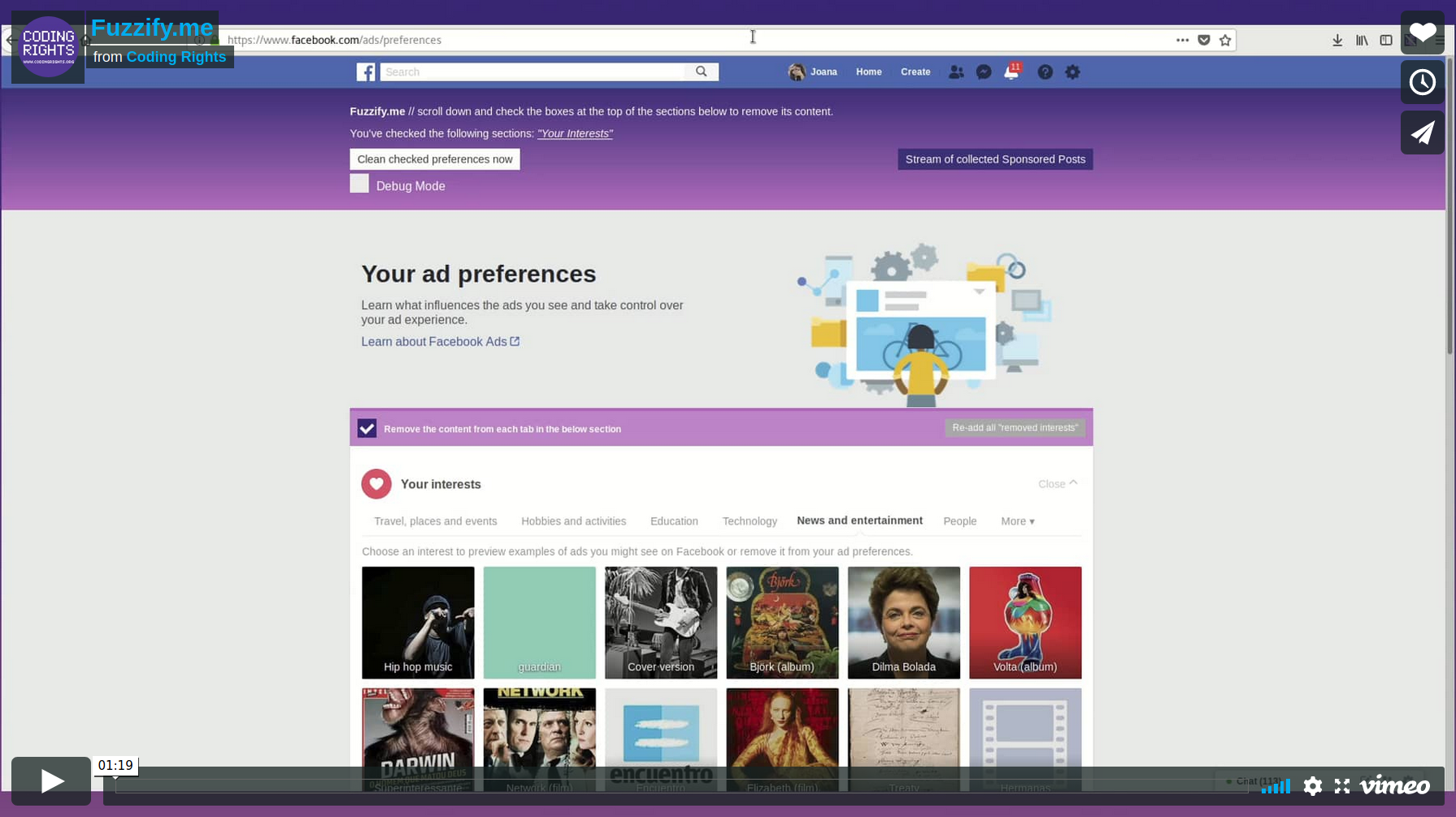Select the Education tab

click(x=674, y=521)
